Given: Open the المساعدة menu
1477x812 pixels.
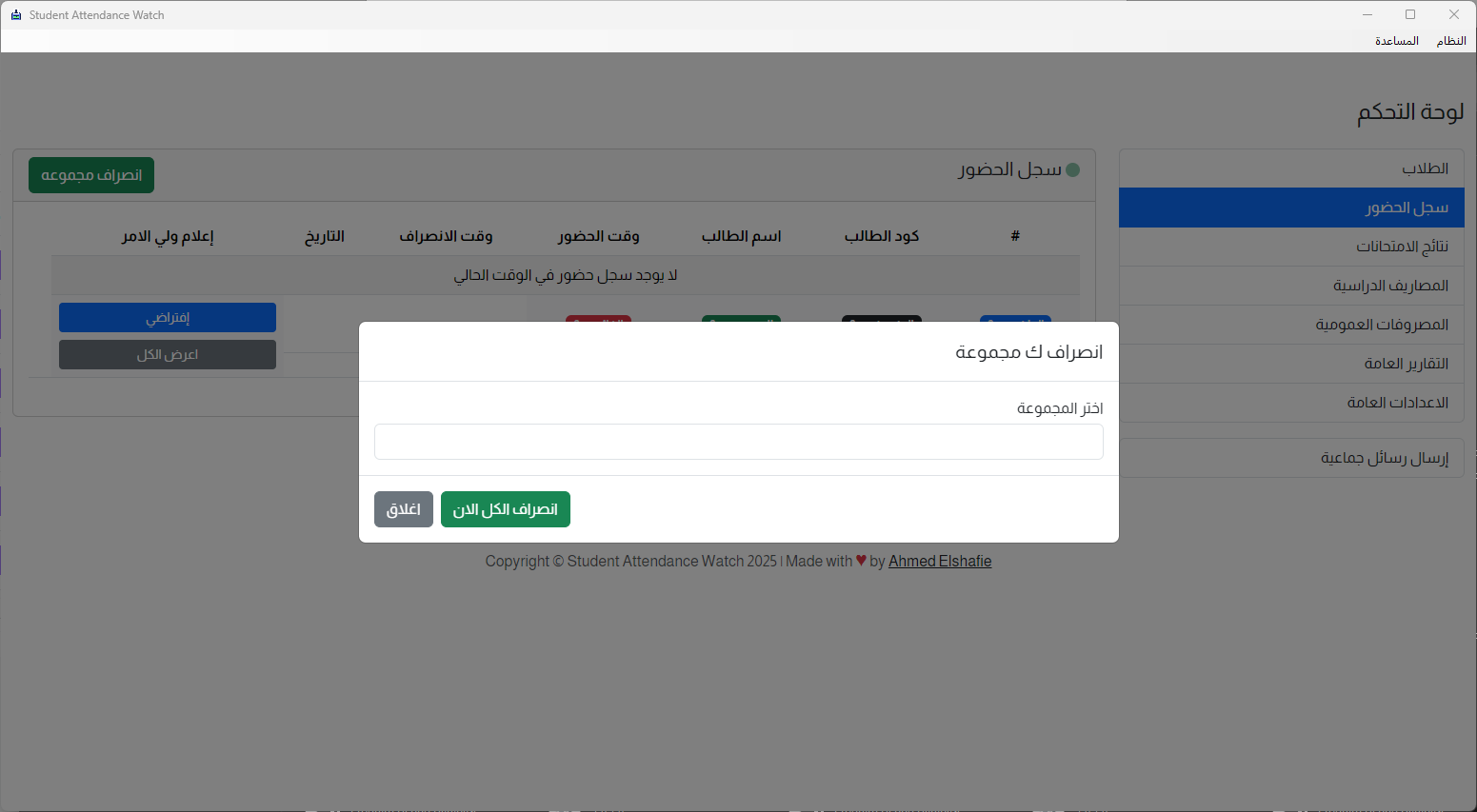Looking at the screenshot, I should click(1396, 41).
